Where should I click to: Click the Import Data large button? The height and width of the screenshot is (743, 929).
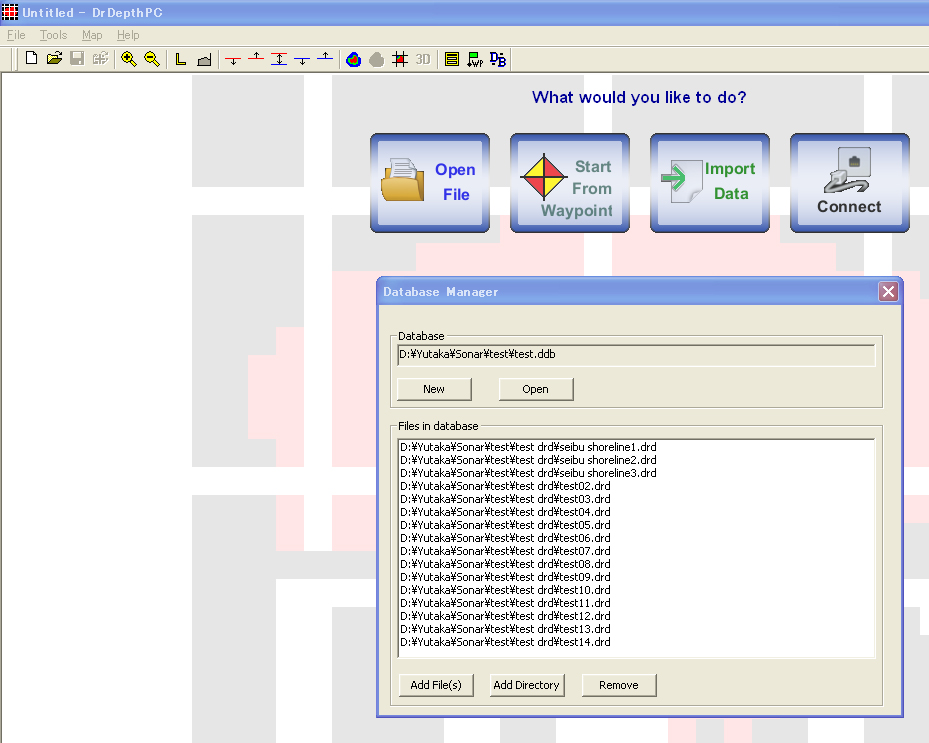click(710, 182)
